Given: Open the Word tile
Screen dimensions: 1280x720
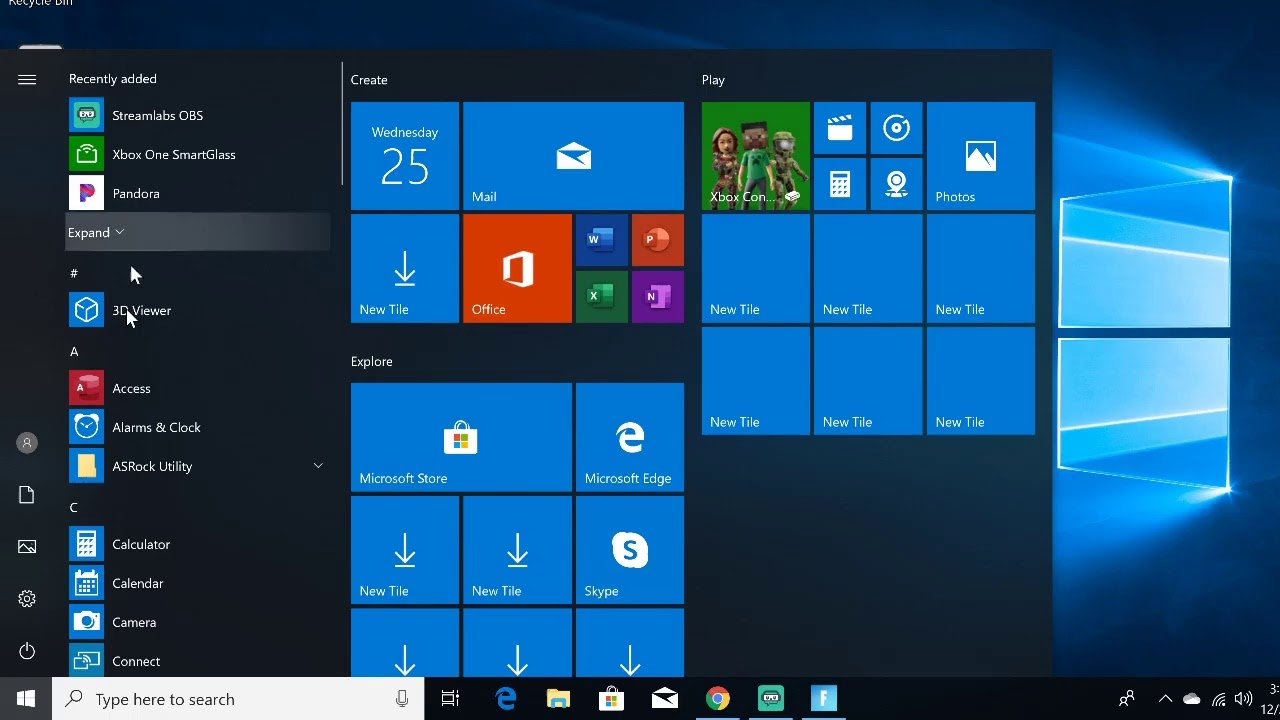Looking at the screenshot, I should 601,240.
